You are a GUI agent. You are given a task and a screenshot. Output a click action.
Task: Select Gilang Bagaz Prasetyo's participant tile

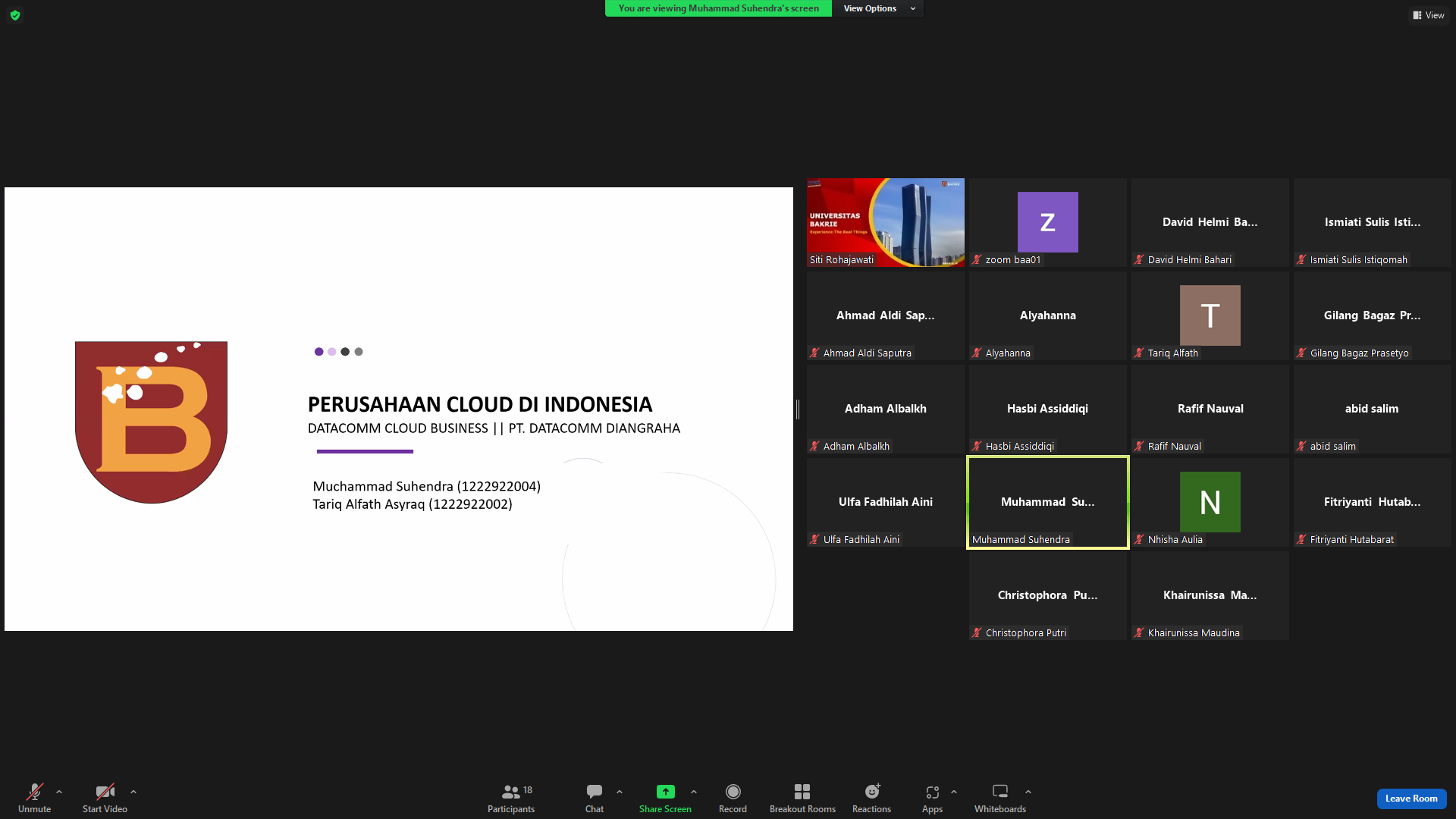1373,315
